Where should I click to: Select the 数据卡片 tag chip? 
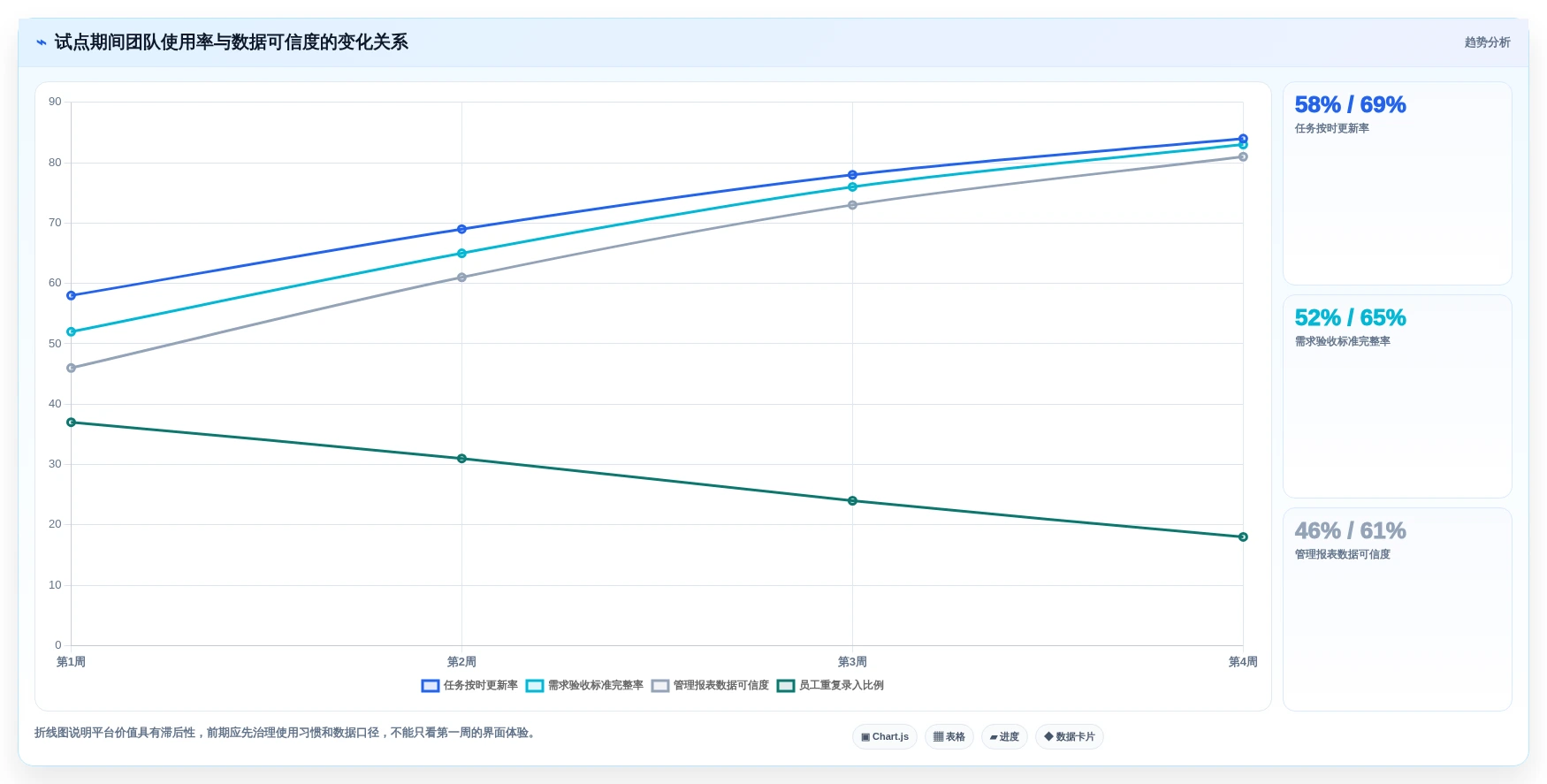point(1070,737)
